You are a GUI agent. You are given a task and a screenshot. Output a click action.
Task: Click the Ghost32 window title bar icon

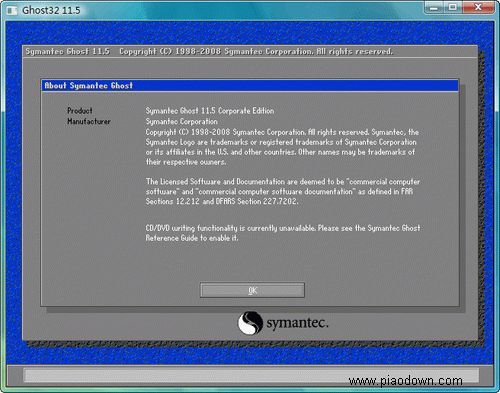tap(12, 11)
